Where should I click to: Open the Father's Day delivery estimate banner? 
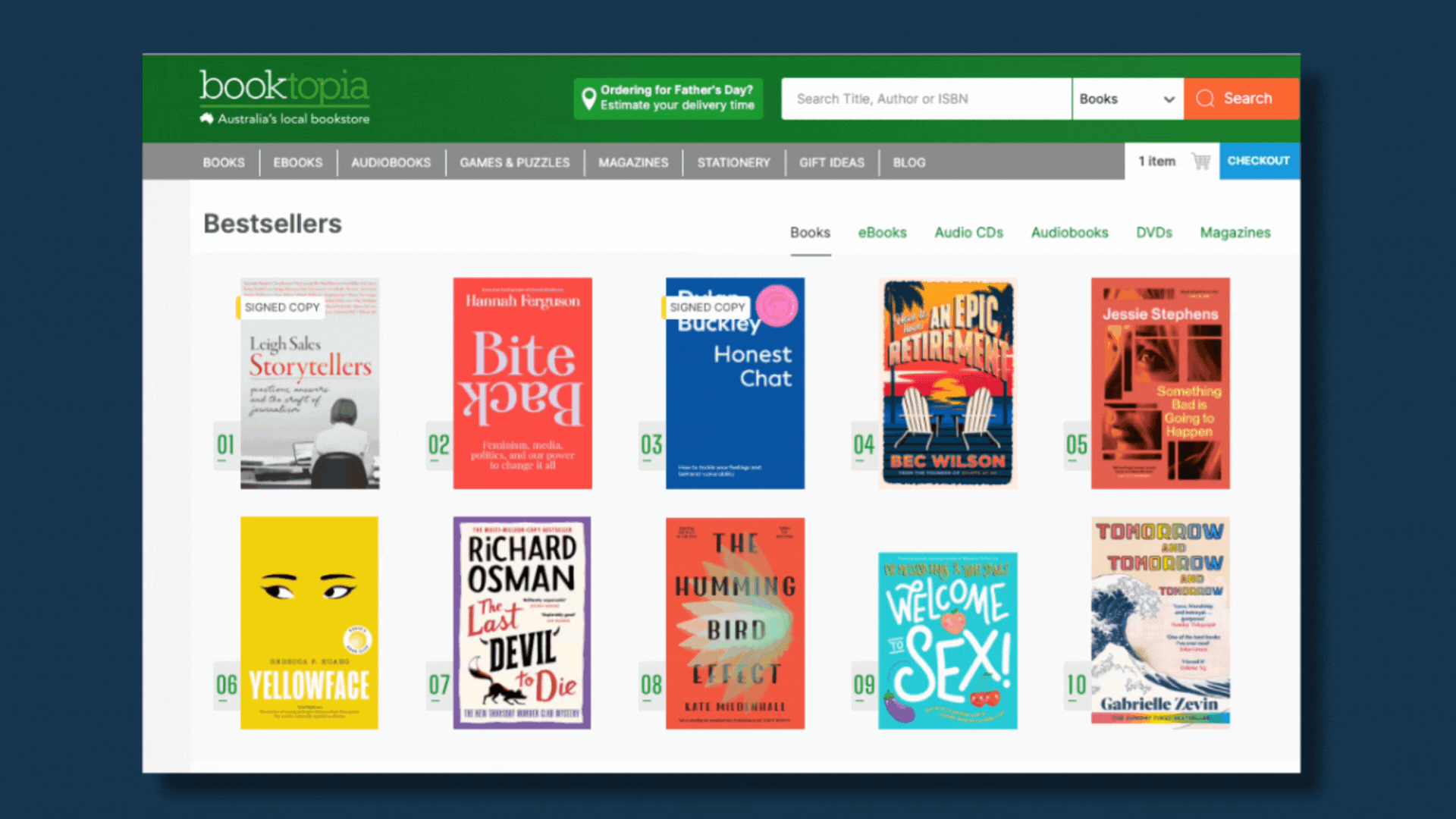[668, 99]
